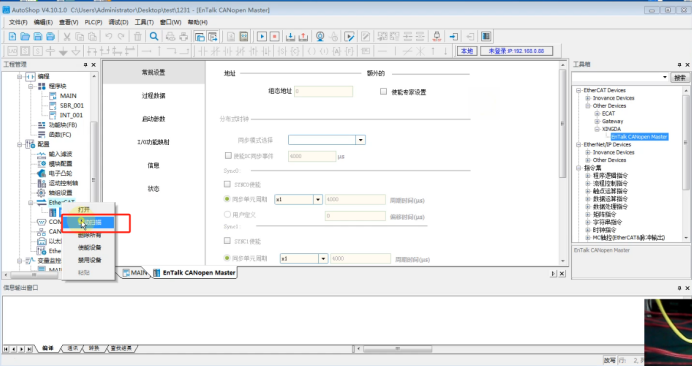Open the 同步模式选择 dropdown
The width and height of the screenshot is (692, 367).
pyautogui.click(x=361, y=140)
